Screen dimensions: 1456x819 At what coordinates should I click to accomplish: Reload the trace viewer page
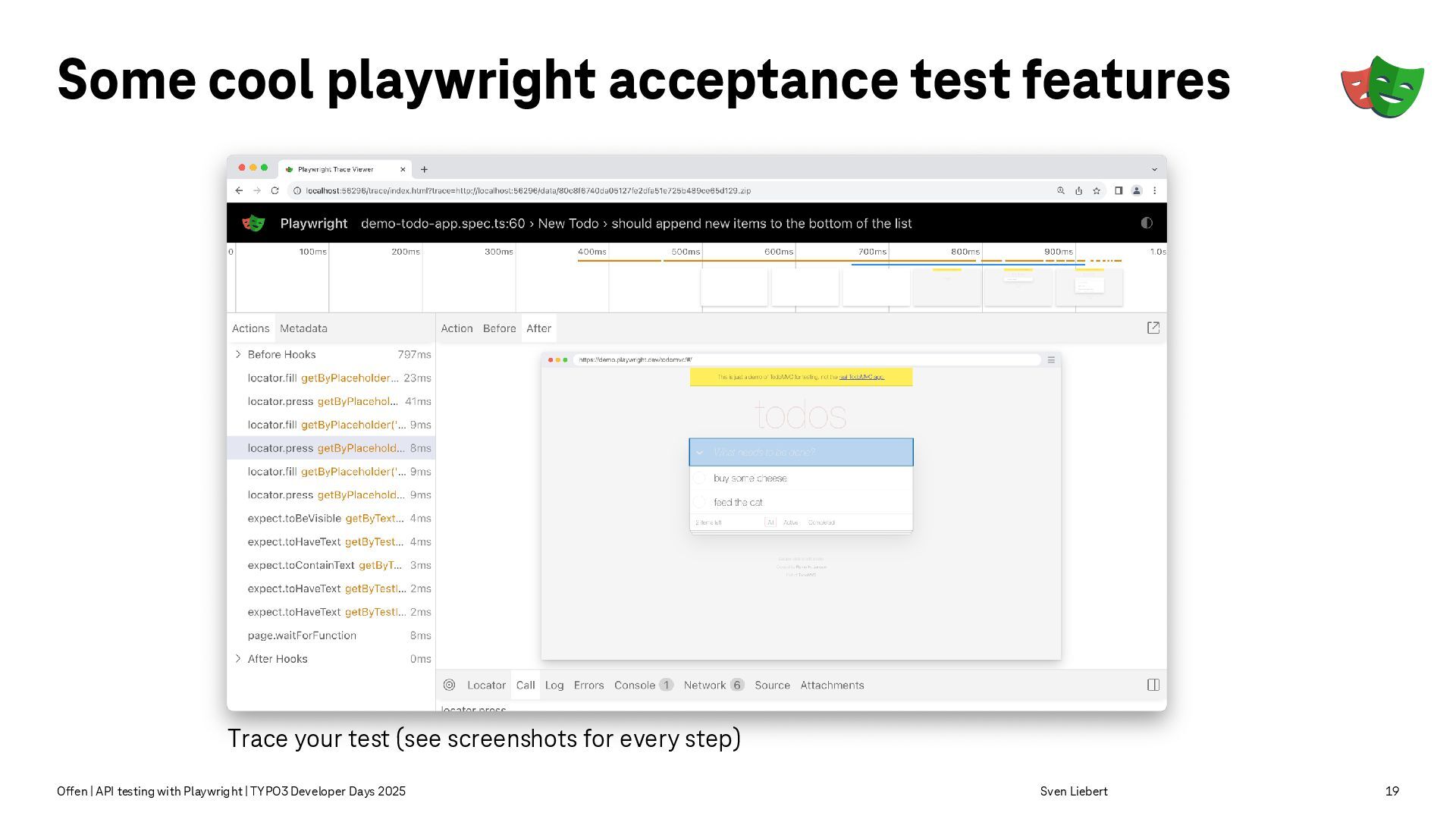coord(275,191)
